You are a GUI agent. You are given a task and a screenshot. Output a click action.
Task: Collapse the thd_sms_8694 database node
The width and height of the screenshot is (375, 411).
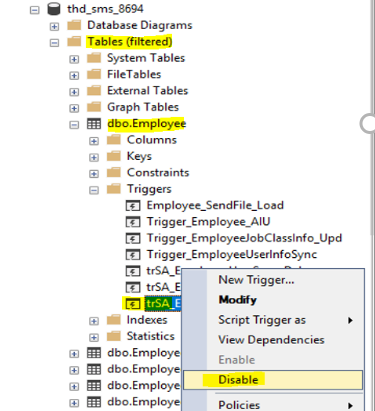(34, 10)
